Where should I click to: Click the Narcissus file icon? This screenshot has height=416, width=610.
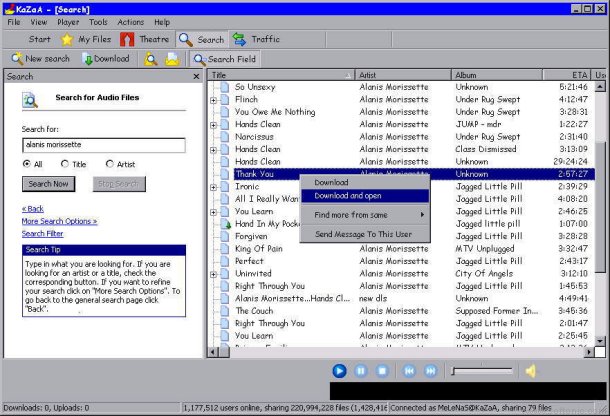point(224,137)
